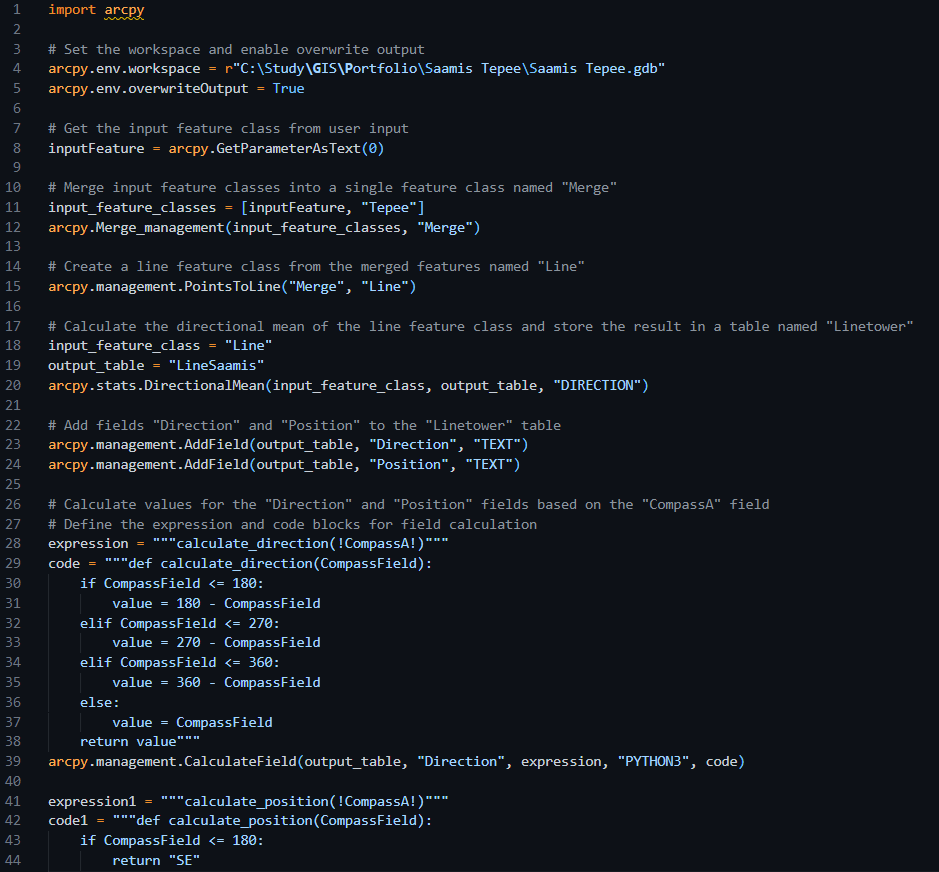Click DirectionalMean on line 20

(x=204, y=385)
